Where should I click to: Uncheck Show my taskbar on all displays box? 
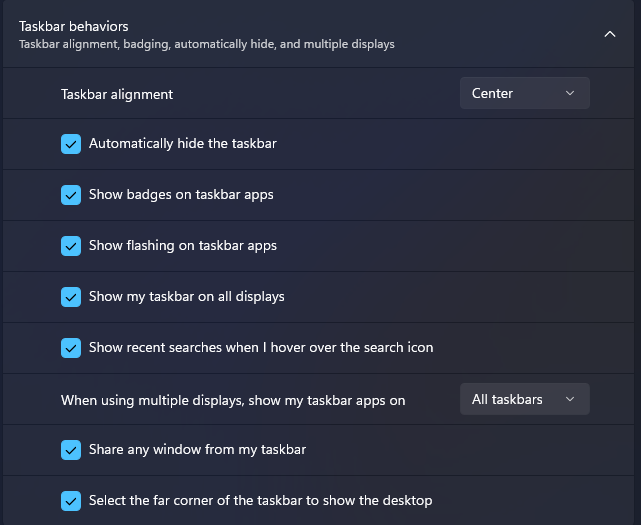[71, 297]
